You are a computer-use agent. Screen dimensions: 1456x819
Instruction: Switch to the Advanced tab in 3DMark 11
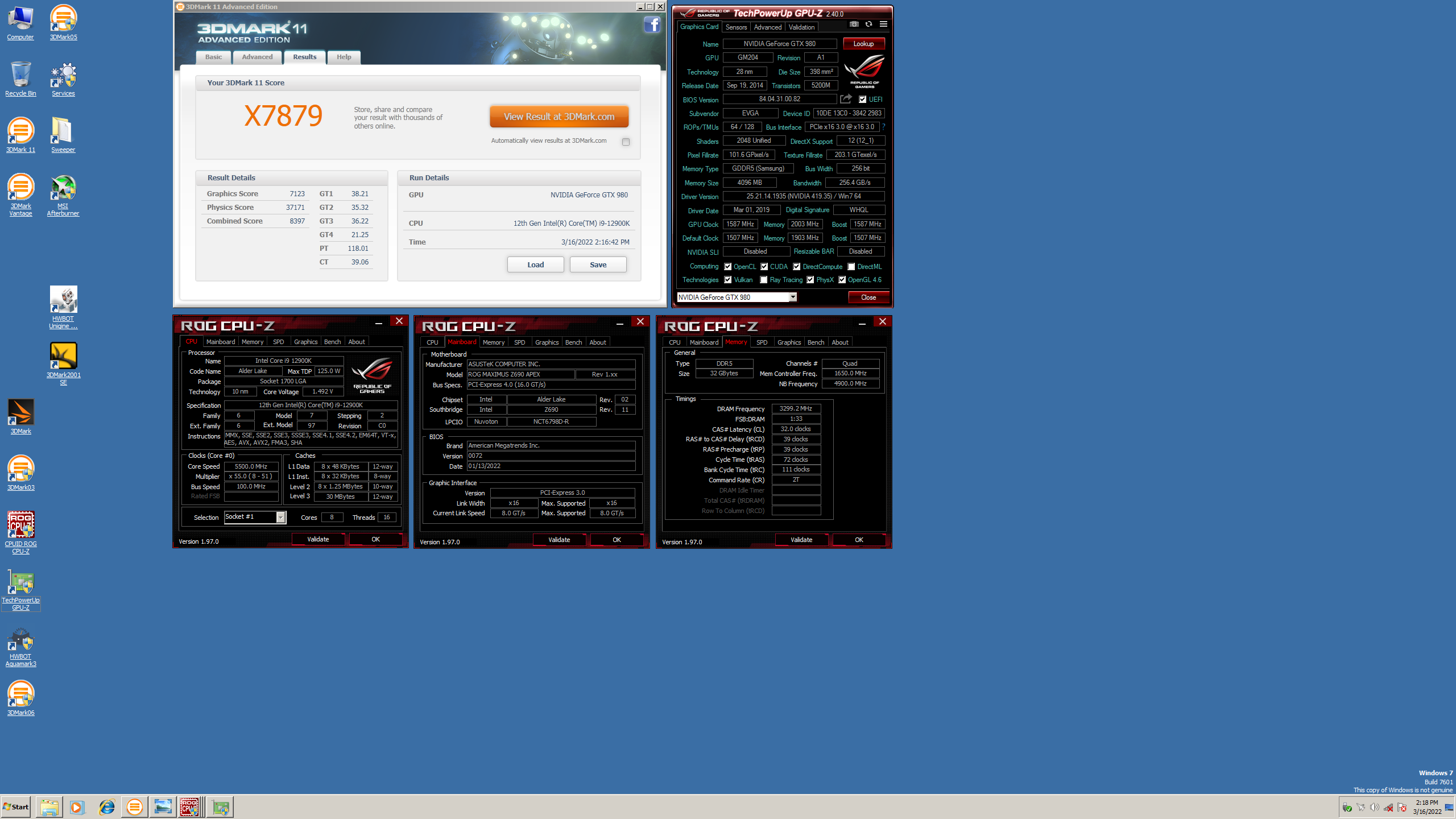click(x=257, y=57)
